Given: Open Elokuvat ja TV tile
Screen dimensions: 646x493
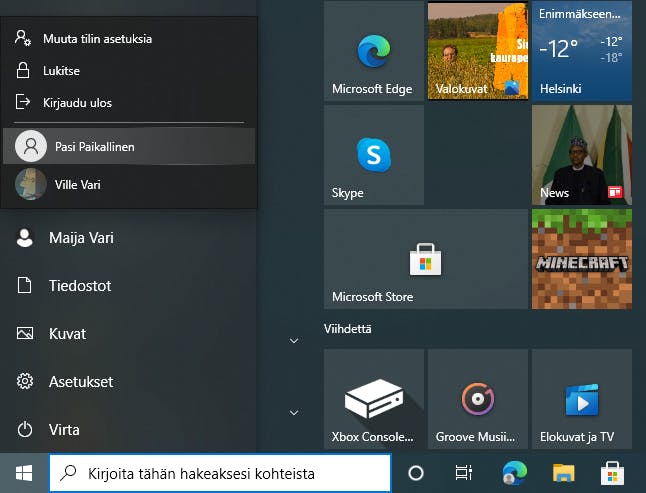Looking at the screenshot, I should (581, 400).
